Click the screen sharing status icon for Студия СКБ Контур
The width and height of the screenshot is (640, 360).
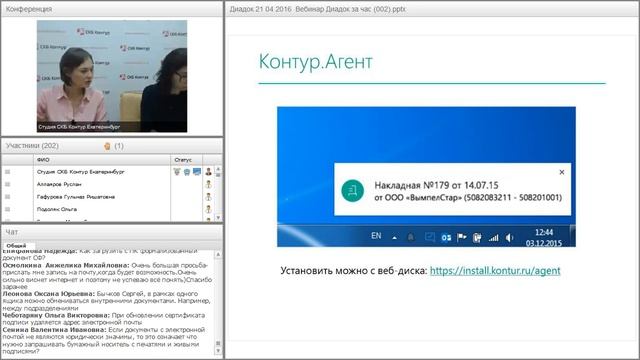[x=197, y=171]
